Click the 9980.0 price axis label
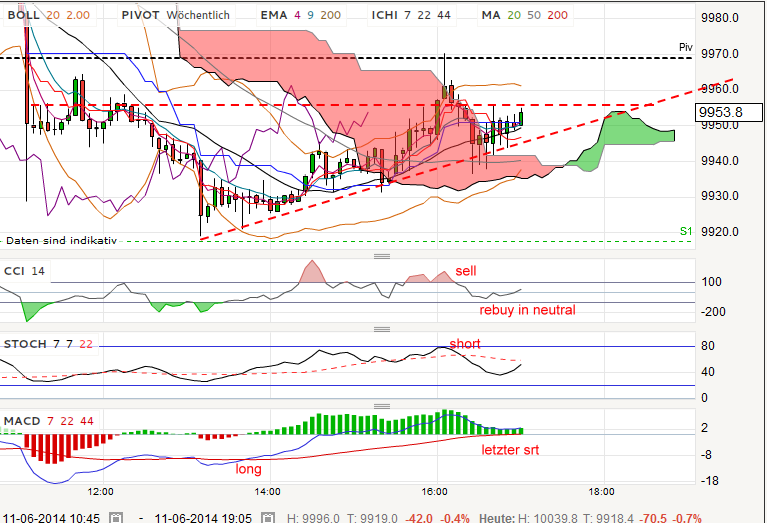The width and height of the screenshot is (767, 523). tap(720, 18)
